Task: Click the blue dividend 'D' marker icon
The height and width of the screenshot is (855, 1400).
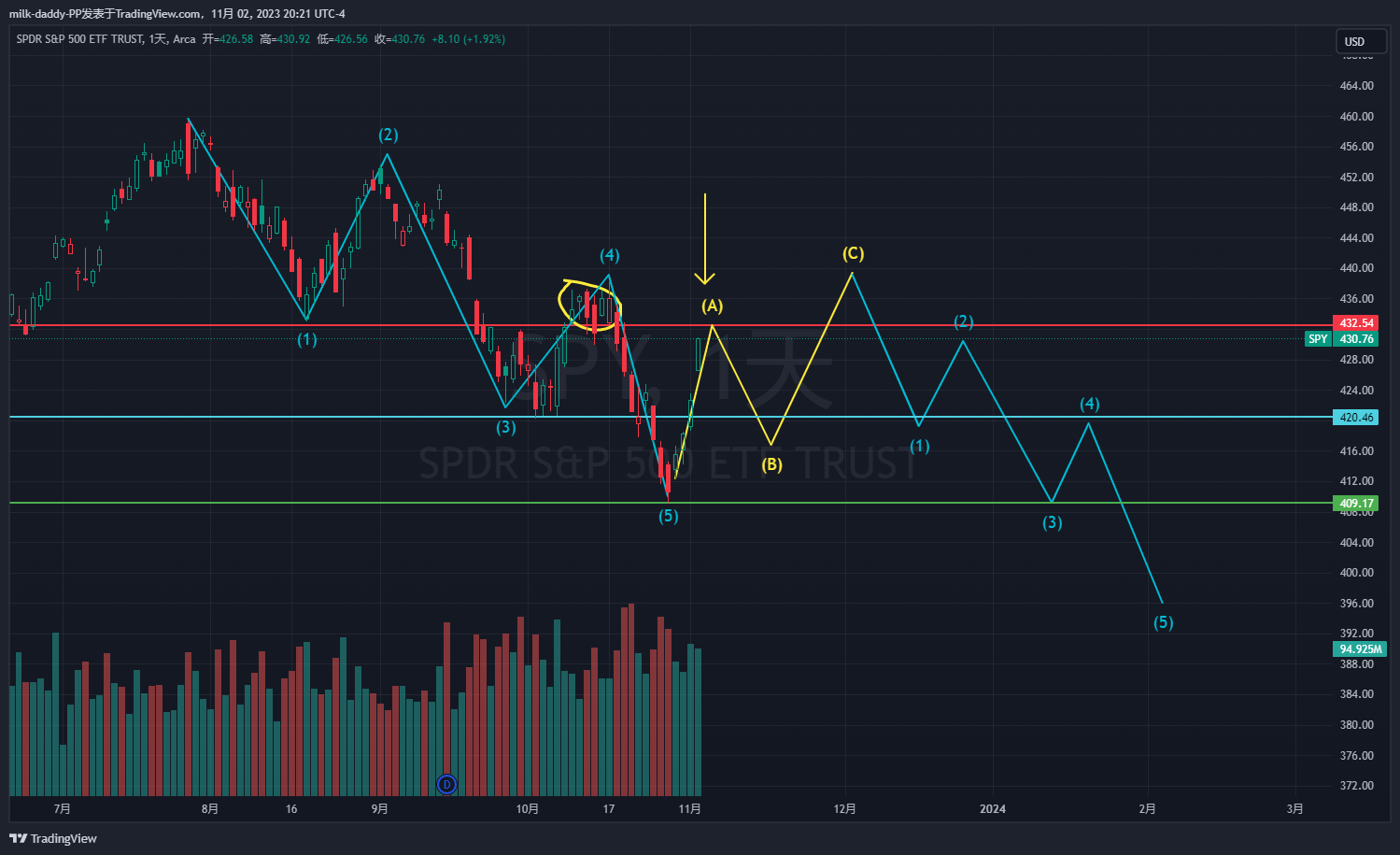Action: [447, 784]
